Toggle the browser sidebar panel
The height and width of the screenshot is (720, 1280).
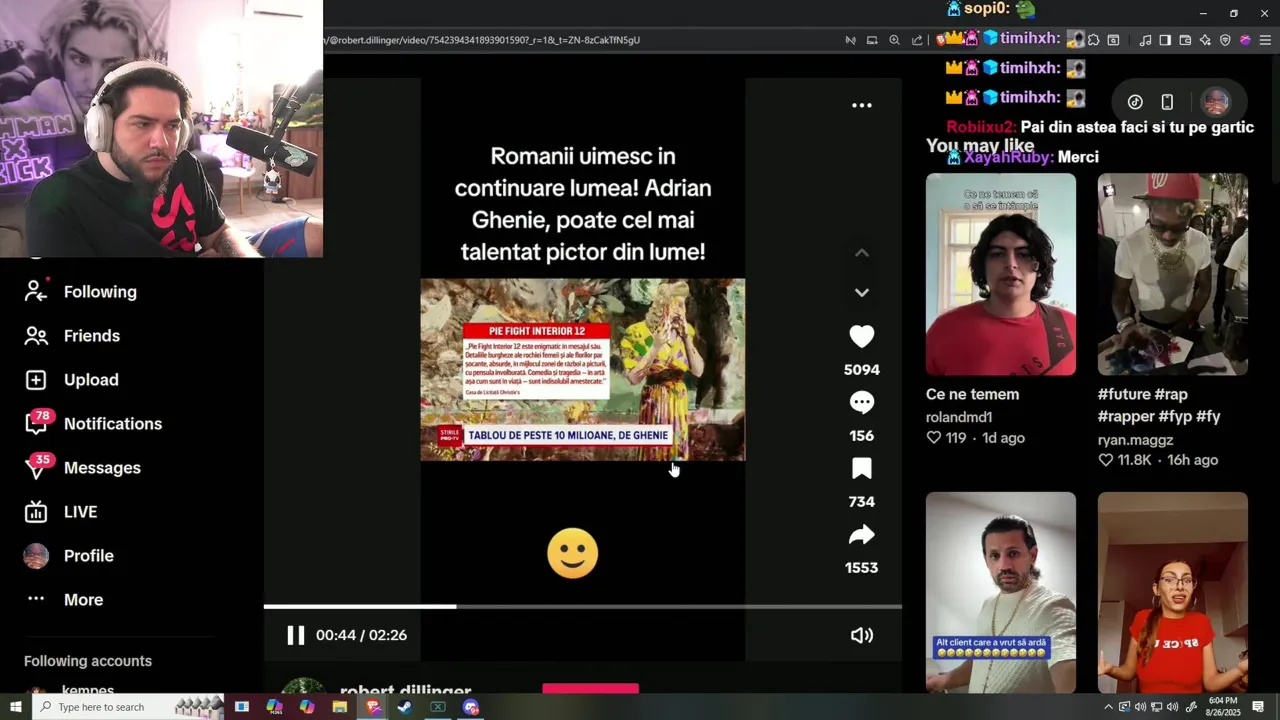[x=1165, y=40]
